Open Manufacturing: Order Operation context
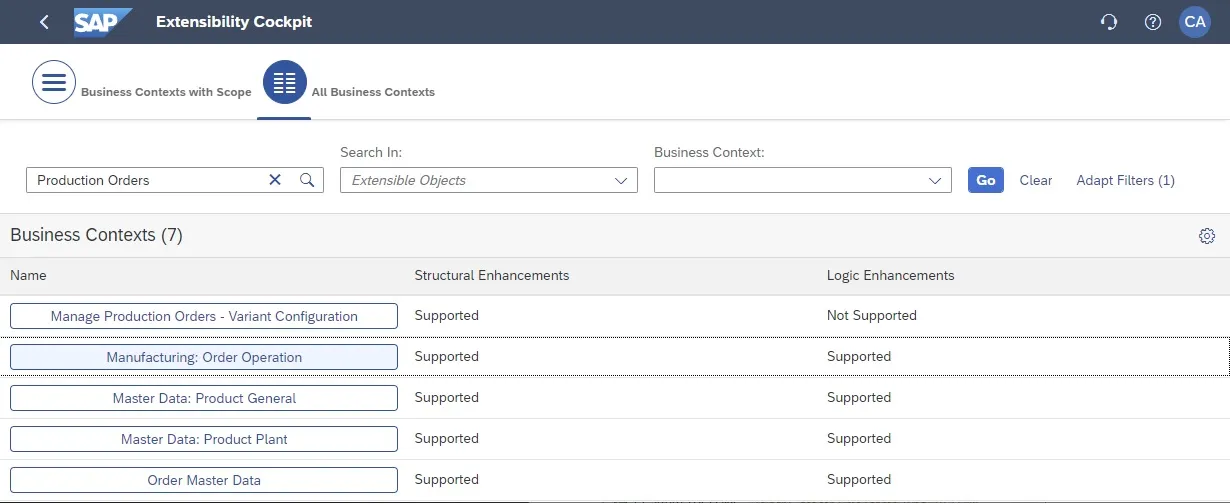 click(204, 357)
